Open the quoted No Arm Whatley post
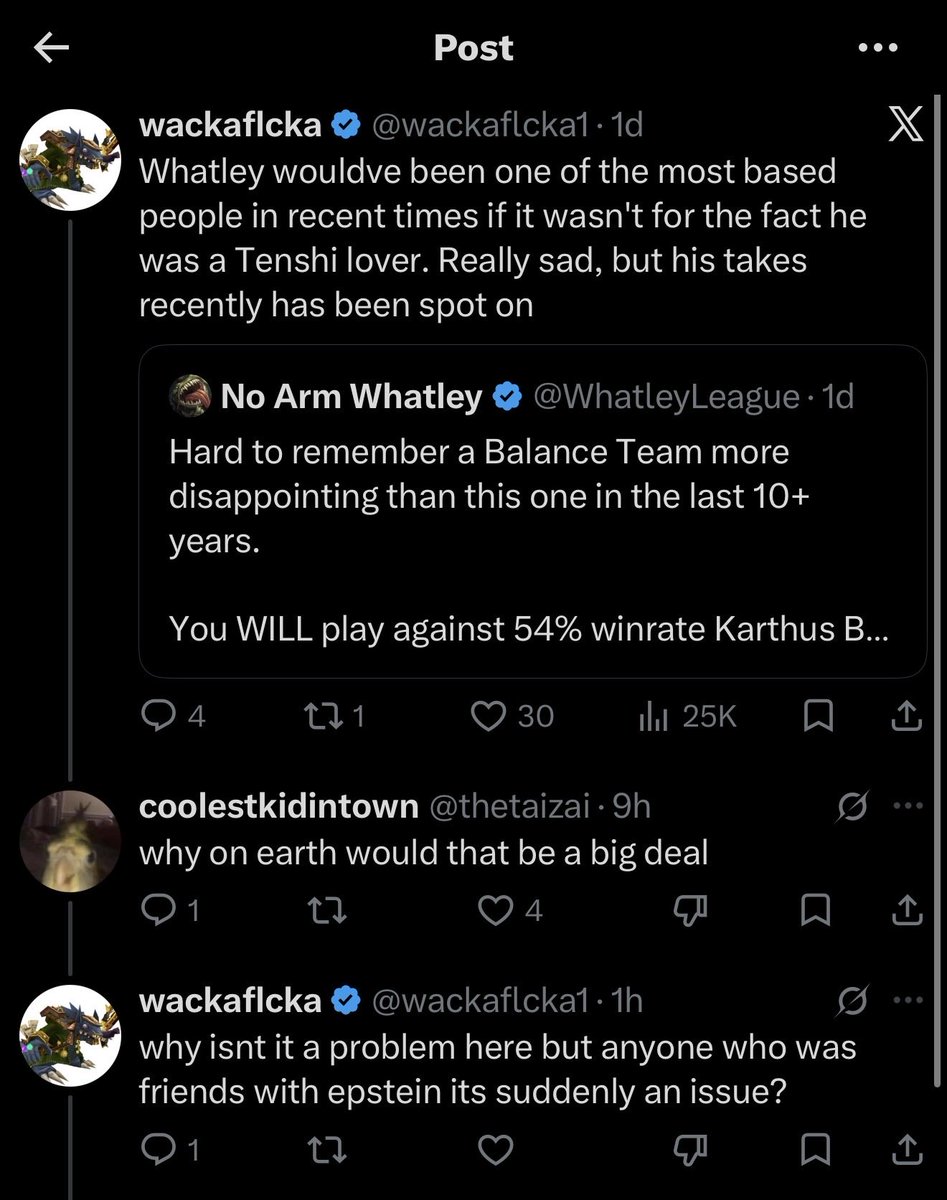Viewport: 947px width, 1200px height. pos(533,511)
